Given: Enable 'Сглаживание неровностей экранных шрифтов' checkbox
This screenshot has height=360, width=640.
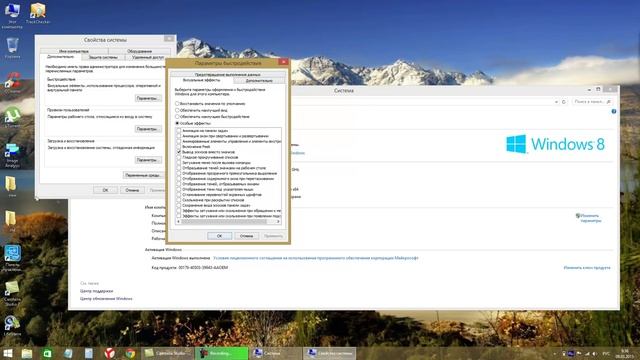Looking at the screenshot, I should click(178, 195).
